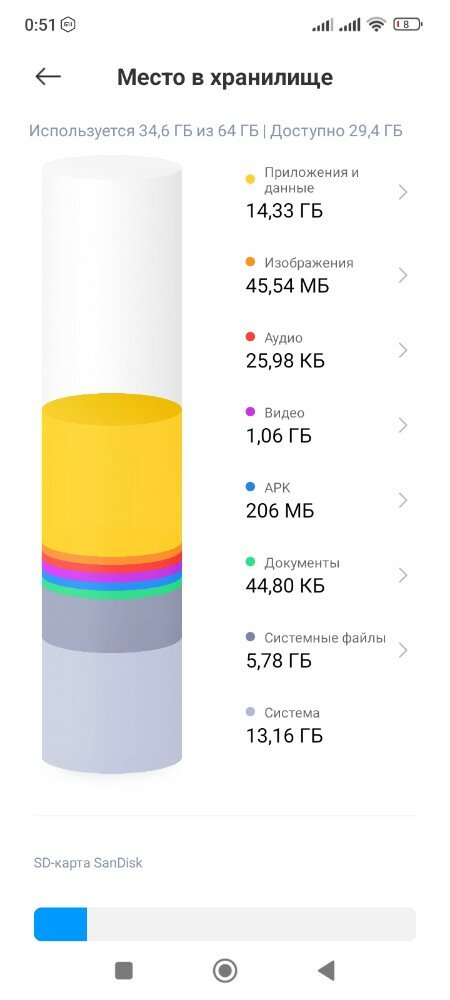Open Системные файлы chevron arrow
The width and height of the screenshot is (450, 1000).
(x=403, y=651)
